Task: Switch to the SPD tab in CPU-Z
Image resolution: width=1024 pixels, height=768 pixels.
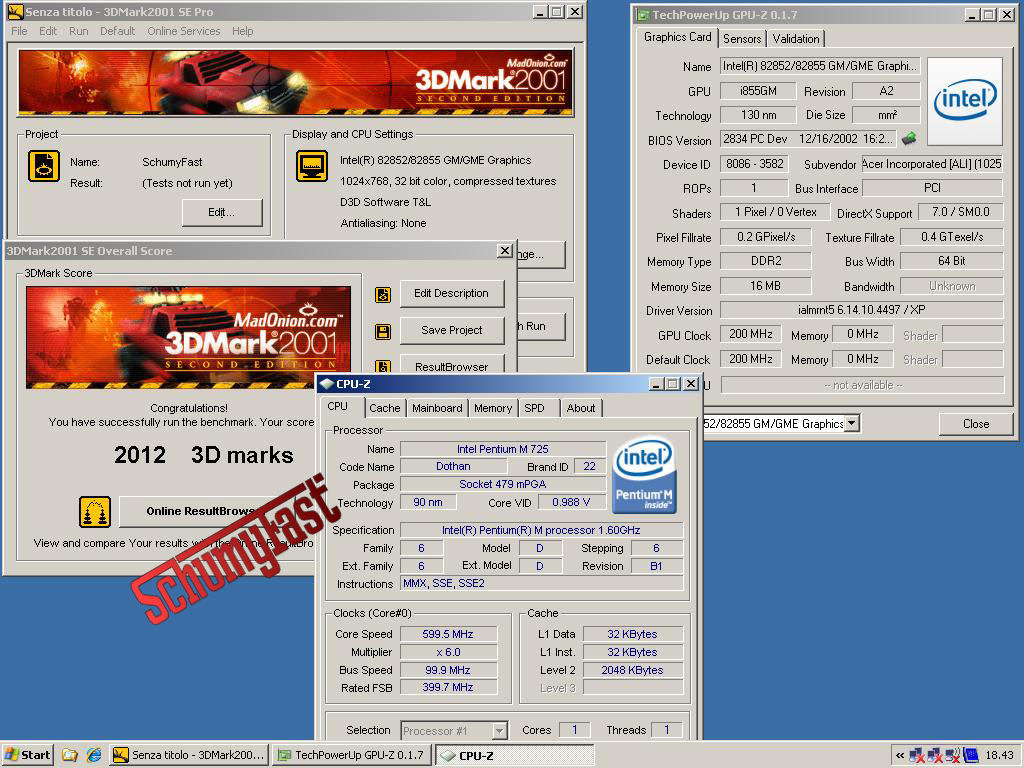Action: point(534,408)
